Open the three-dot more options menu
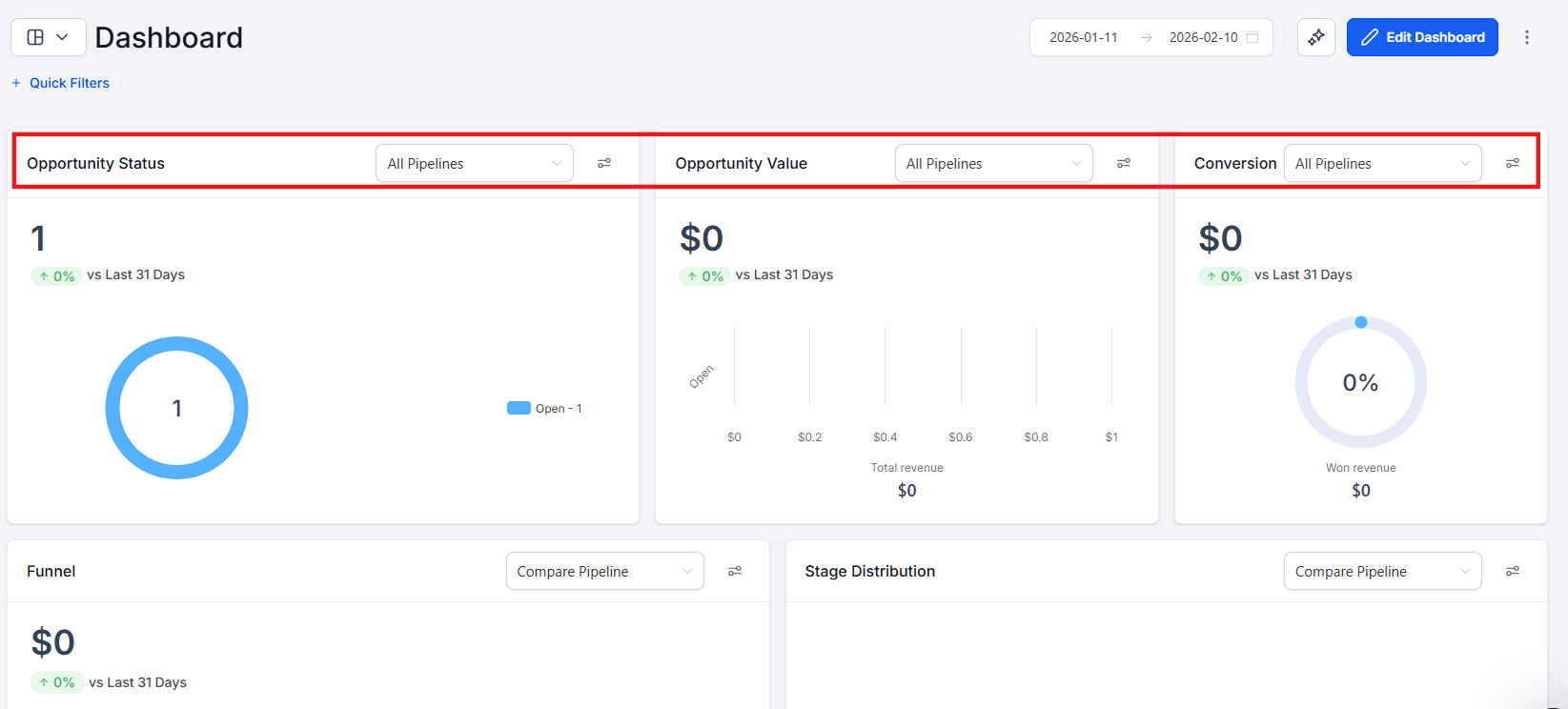 [x=1527, y=37]
